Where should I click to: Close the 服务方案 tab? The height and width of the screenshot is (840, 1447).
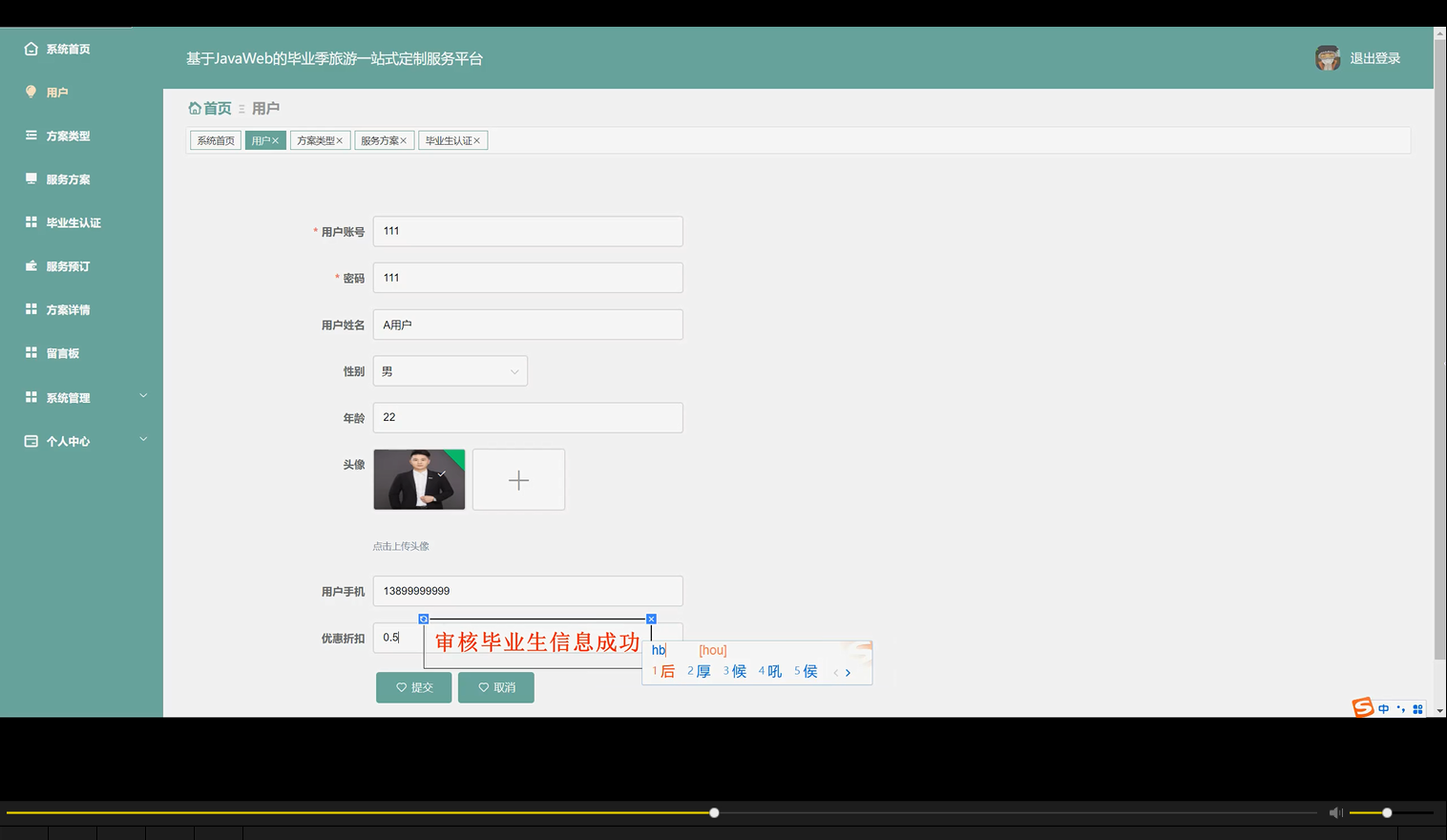(404, 140)
